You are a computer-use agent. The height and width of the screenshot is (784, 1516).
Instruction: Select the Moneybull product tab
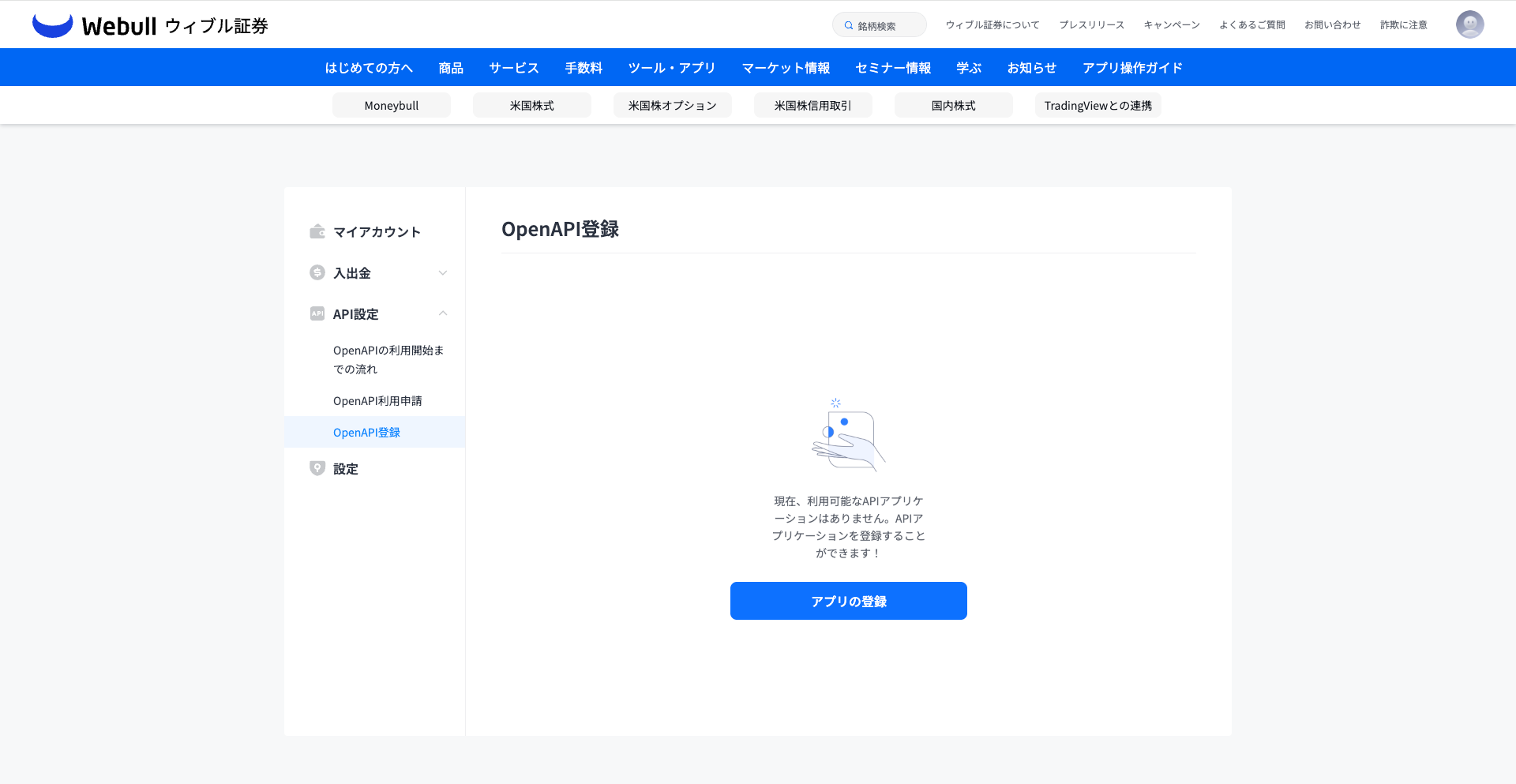pyautogui.click(x=392, y=105)
